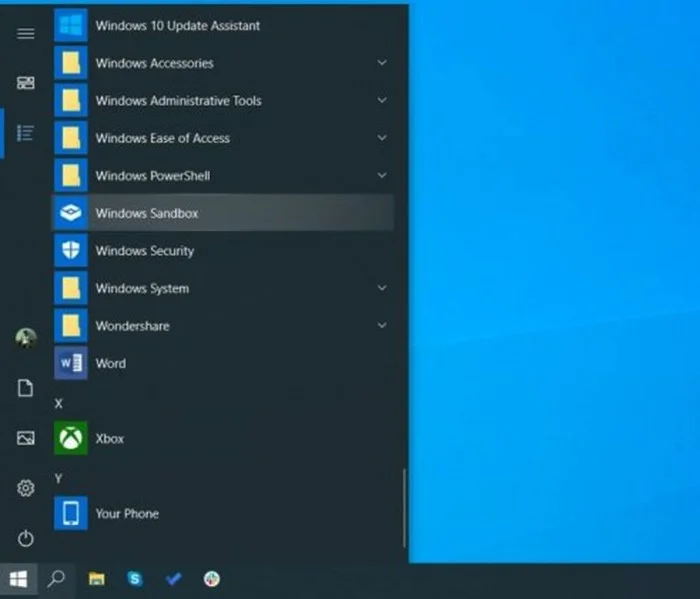The image size is (700, 599).
Task: Expand Windows System chevron
Action: coord(382,287)
